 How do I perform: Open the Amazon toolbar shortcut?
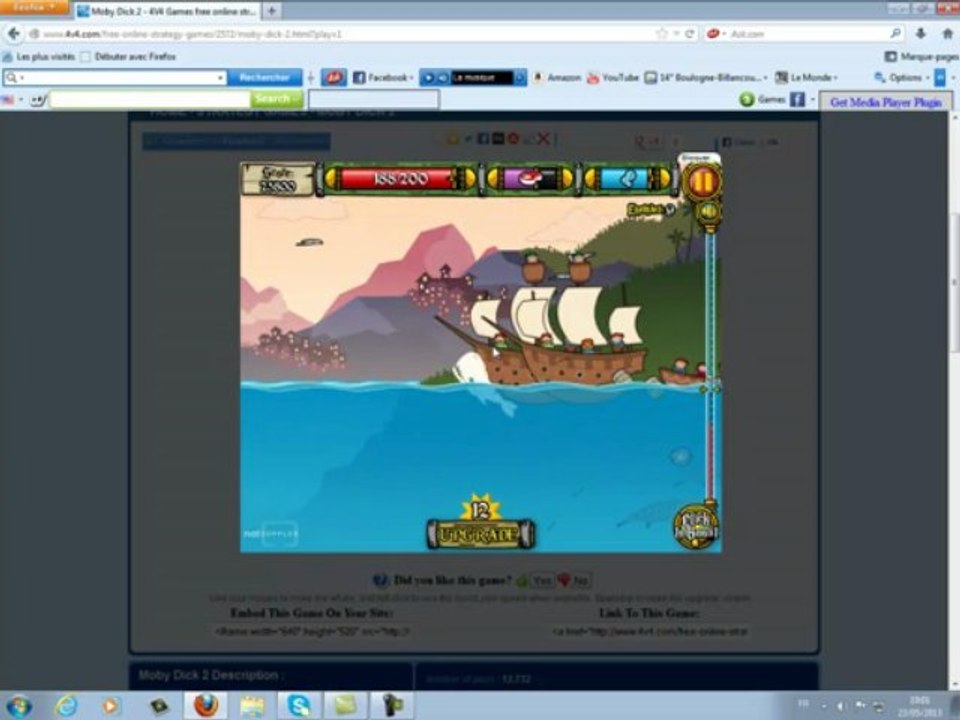(x=557, y=78)
